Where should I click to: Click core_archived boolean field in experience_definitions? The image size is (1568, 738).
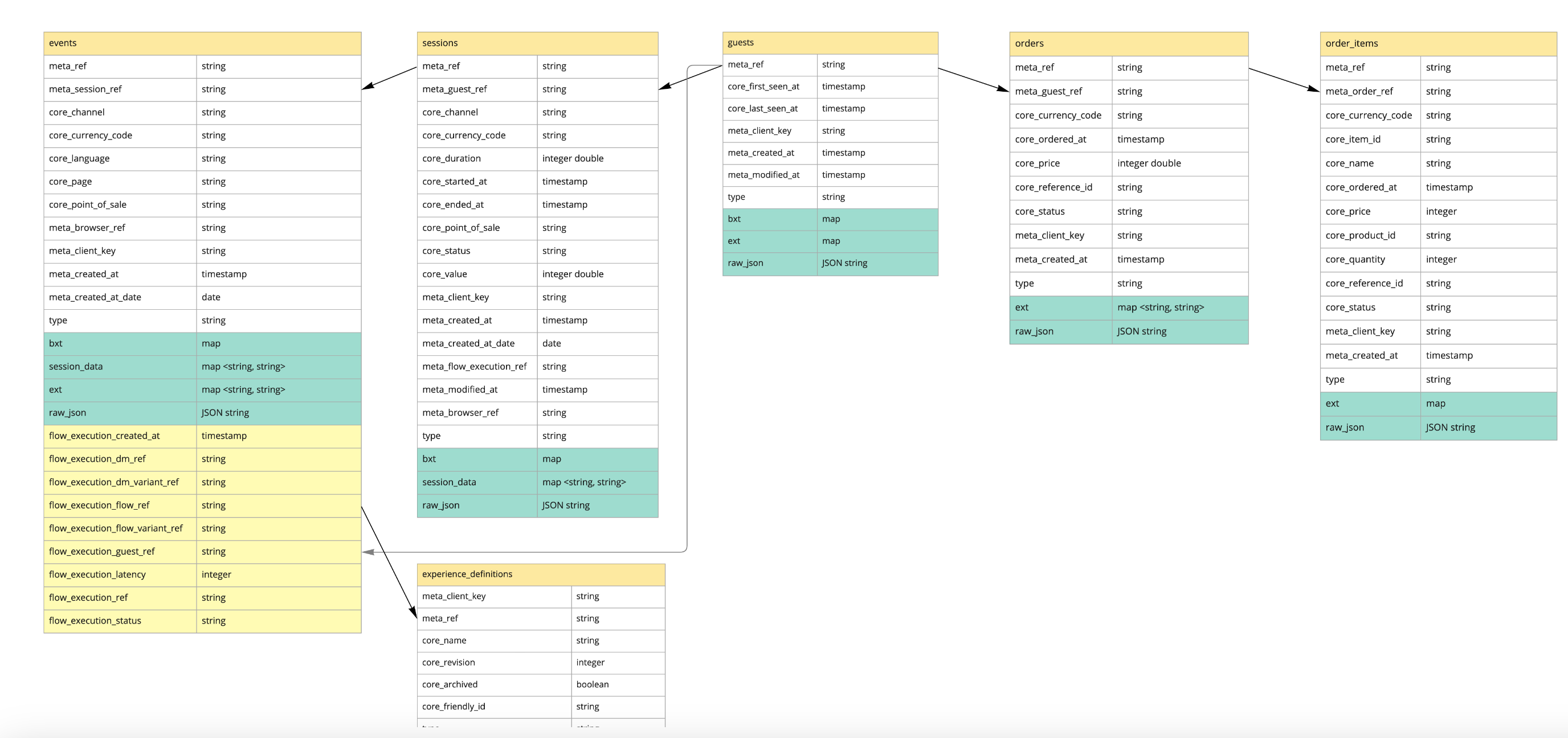pyautogui.click(x=449, y=684)
